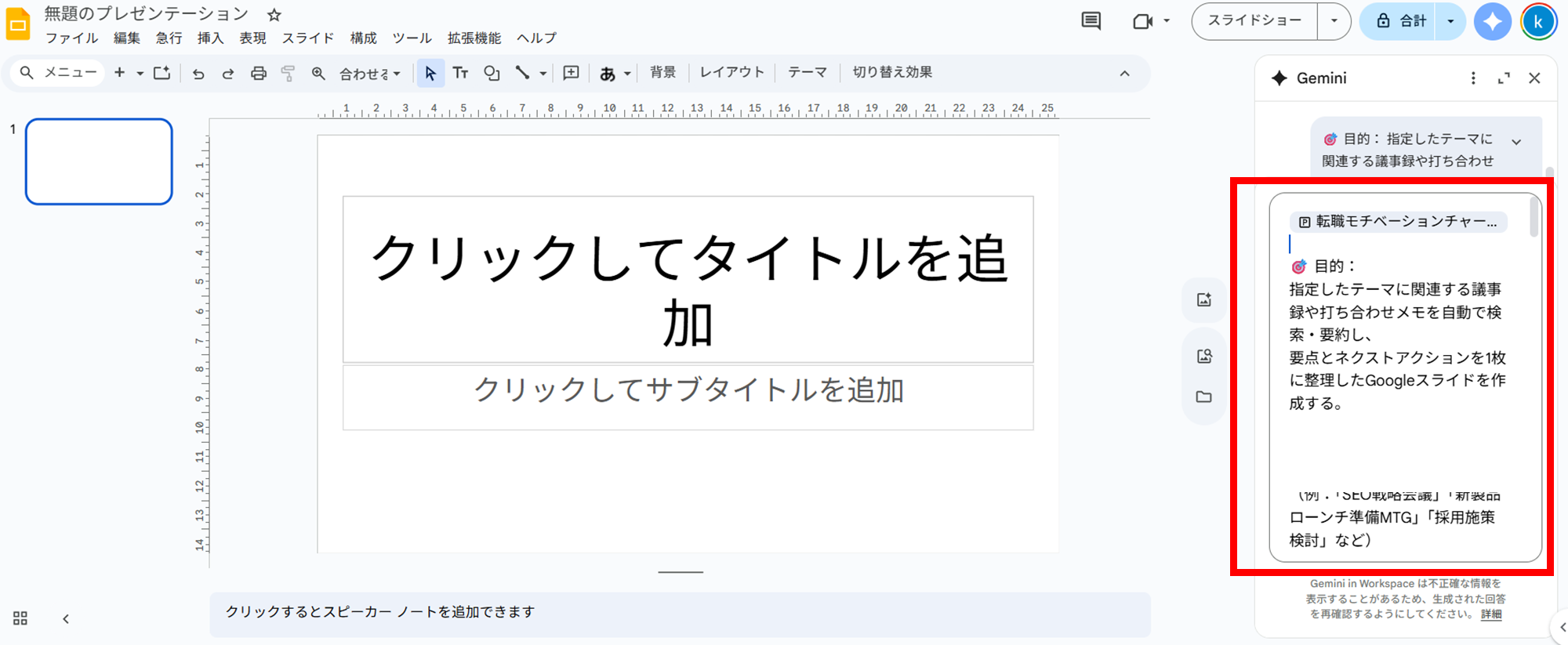Click the テーマ button

pyautogui.click(x=807, y=72)
